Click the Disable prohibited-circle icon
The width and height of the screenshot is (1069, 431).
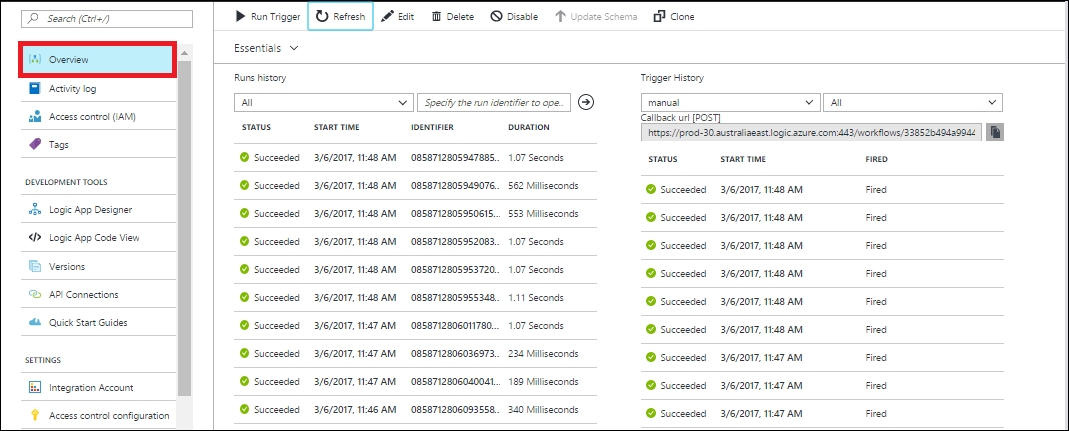(x=496, y=16)
